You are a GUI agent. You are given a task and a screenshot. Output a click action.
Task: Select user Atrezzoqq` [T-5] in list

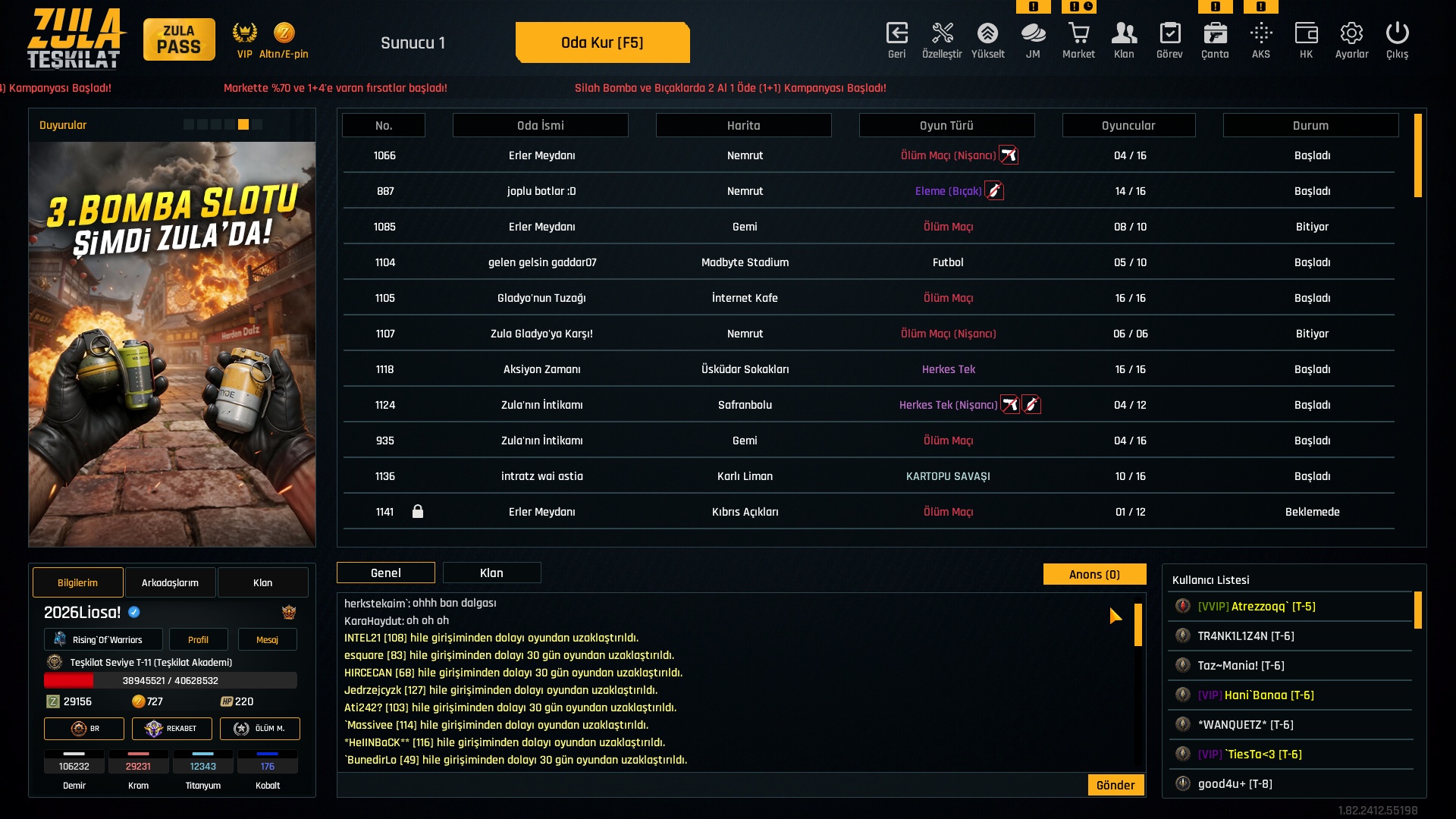[1291, 607]
